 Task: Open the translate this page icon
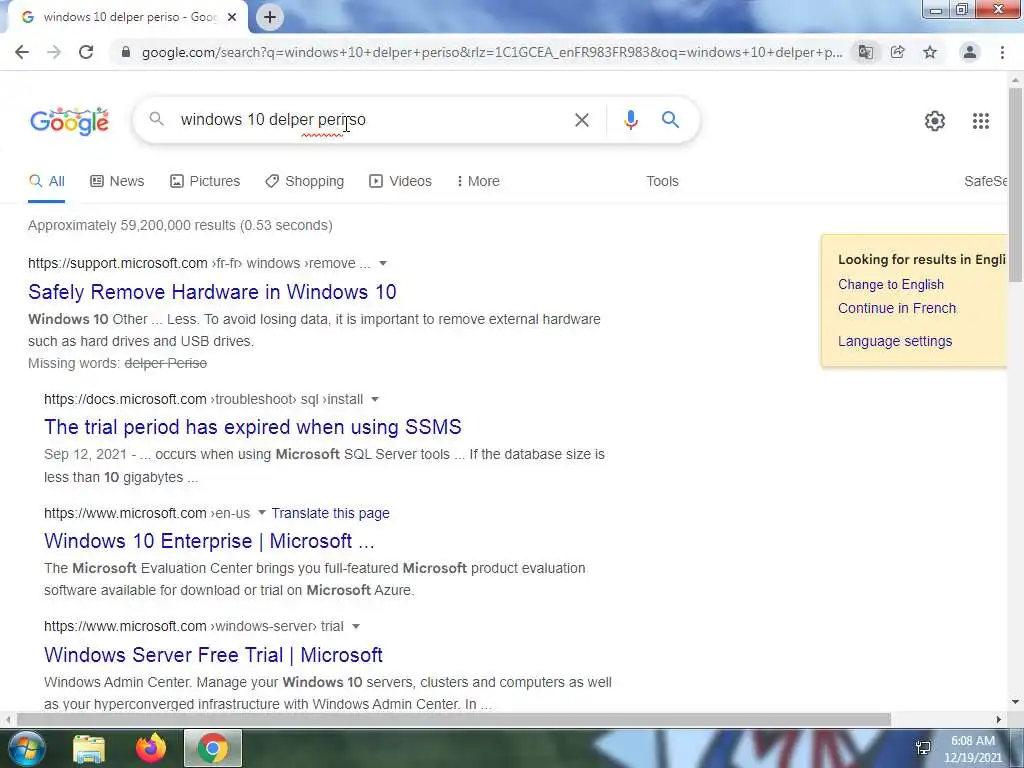[x=866, y=52]
